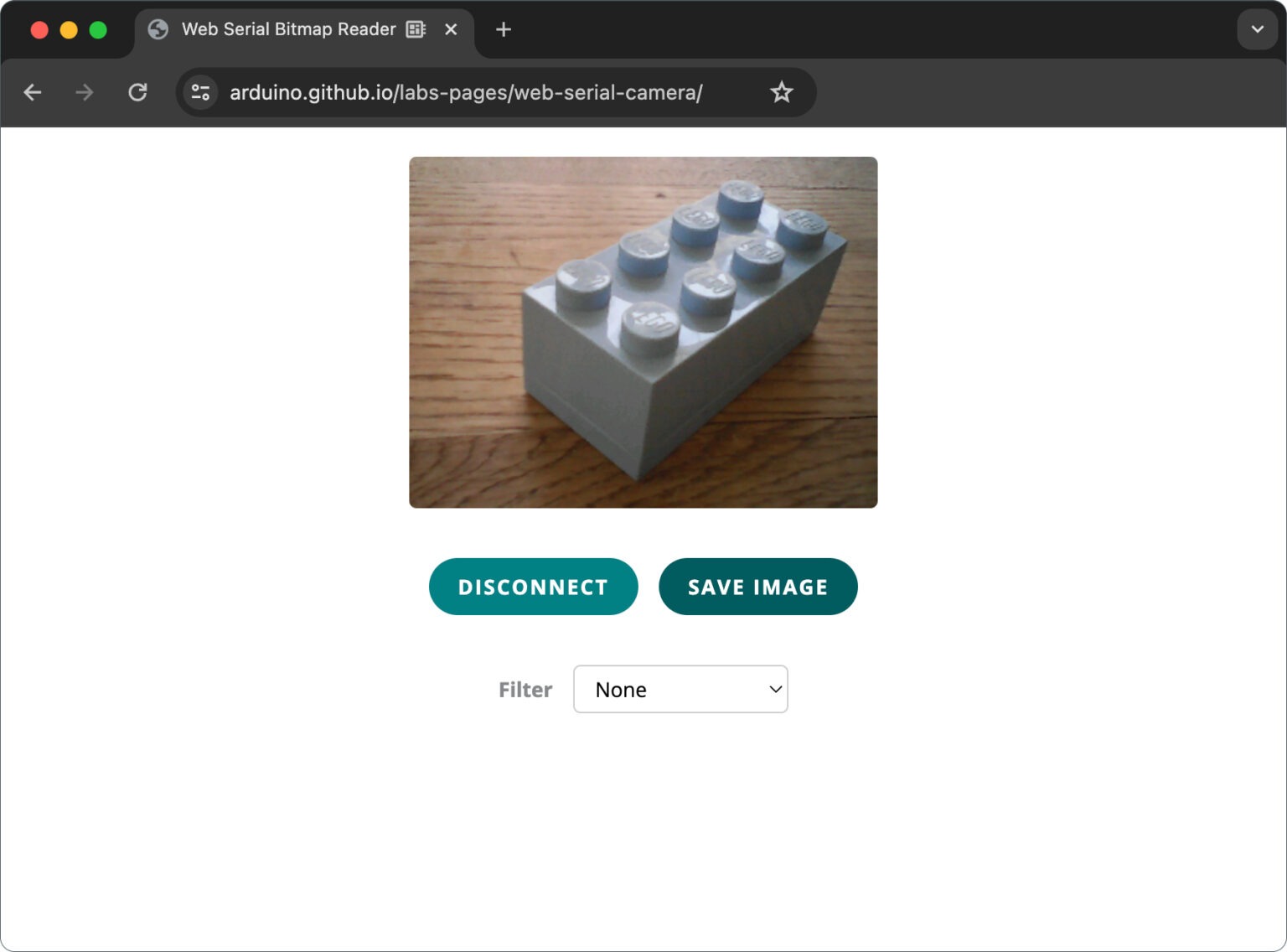Click the chevron at the top right of window
The image size is (1287, 952).
coord(1256,29)
